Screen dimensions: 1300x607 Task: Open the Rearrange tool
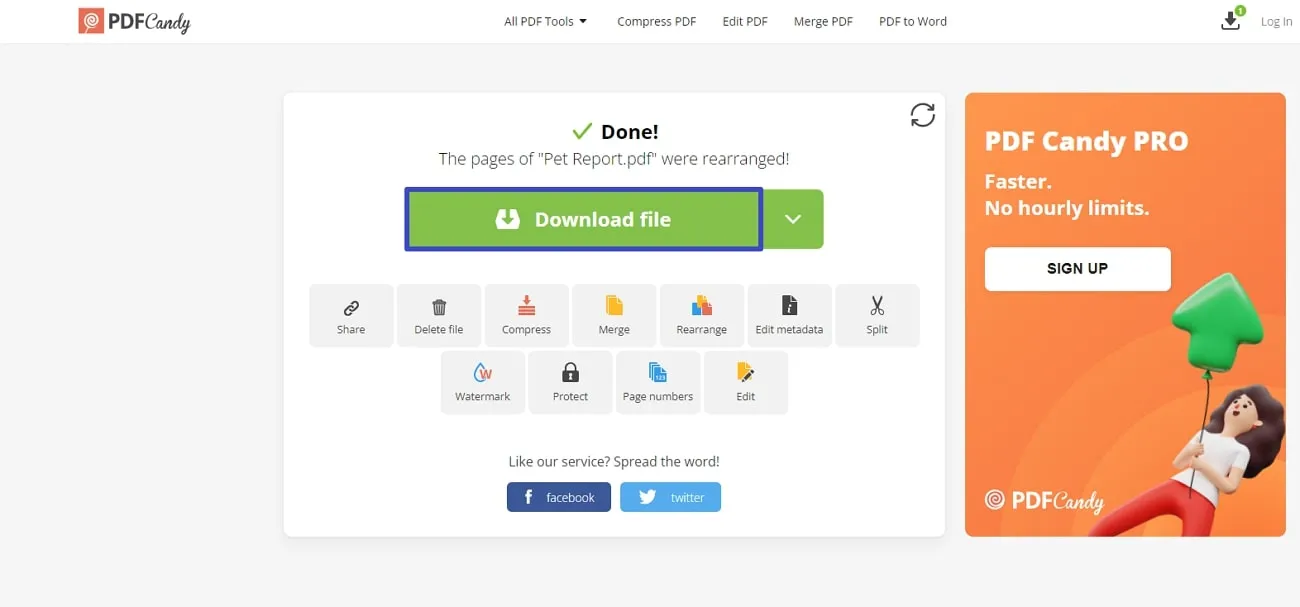(702, 316)
